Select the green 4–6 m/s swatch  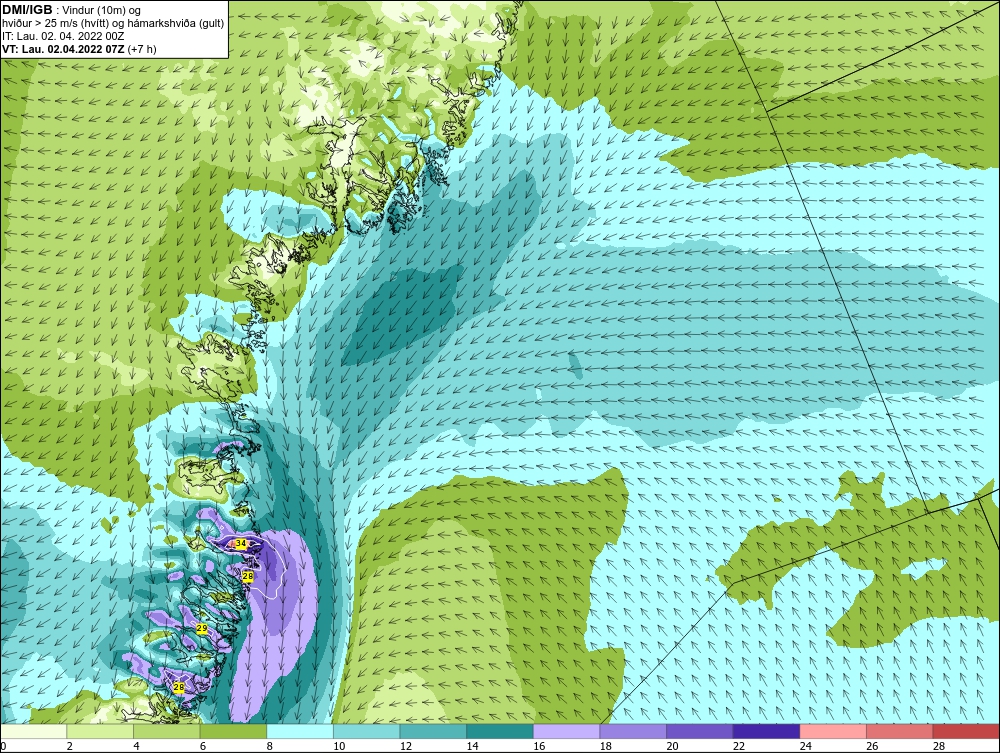point(166,731)
